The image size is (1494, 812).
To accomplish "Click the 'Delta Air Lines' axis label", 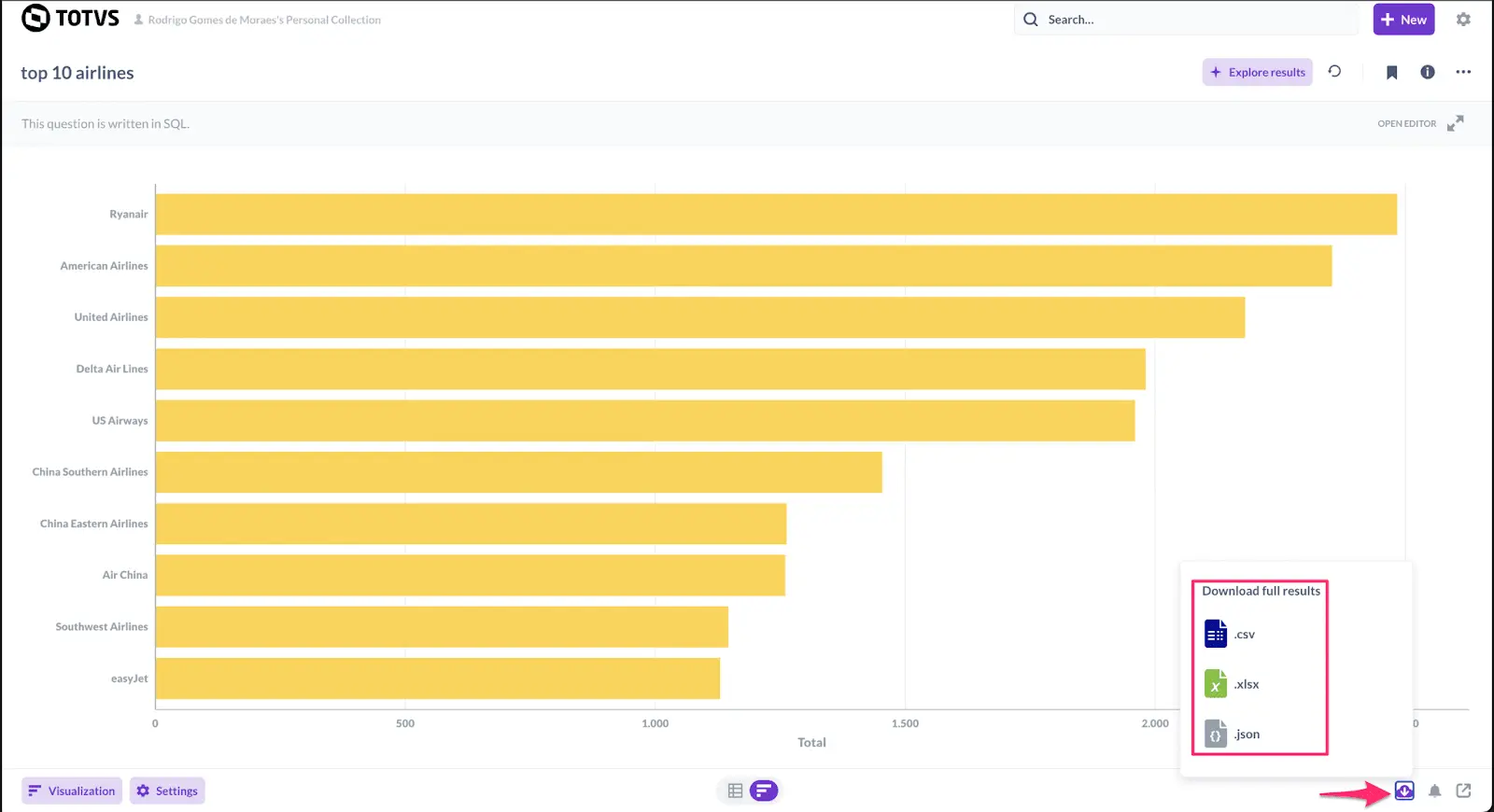I will [112, 369].
